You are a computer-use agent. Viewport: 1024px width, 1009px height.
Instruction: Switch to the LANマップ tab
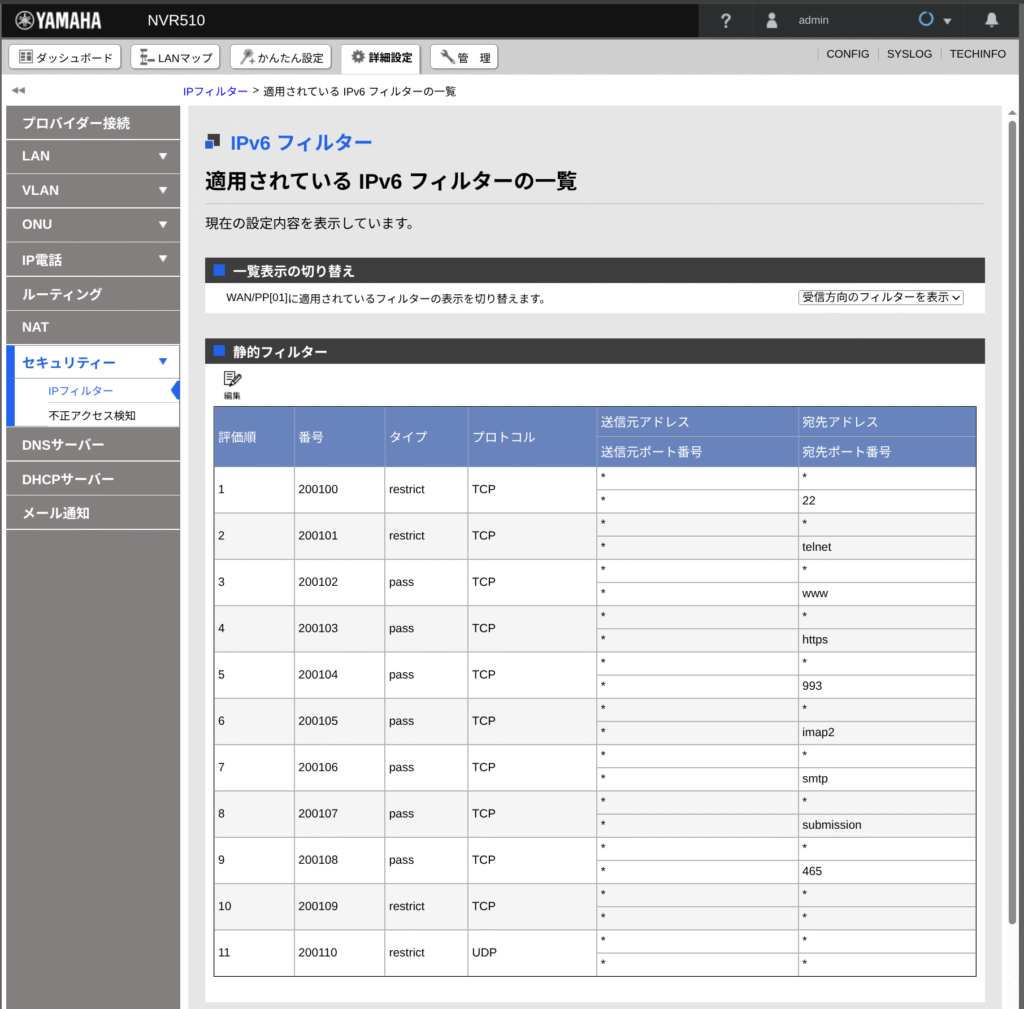coord(175,58)
